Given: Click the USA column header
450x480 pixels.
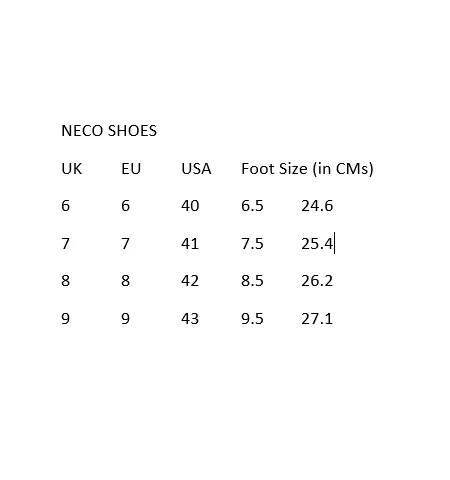Looking at the screenshot, I should click(196, 169).
